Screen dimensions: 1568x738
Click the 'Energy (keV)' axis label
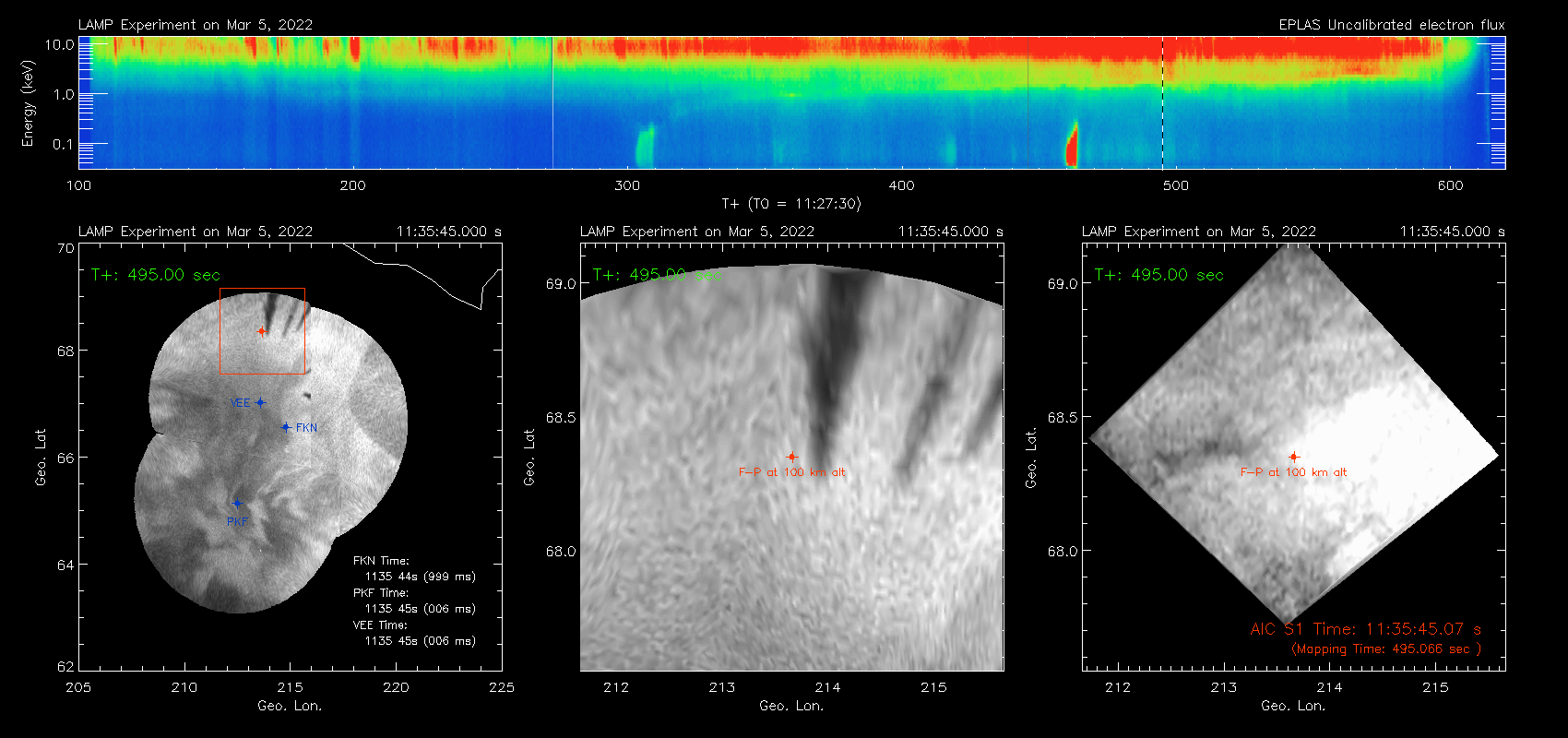(x=28, y=103)
